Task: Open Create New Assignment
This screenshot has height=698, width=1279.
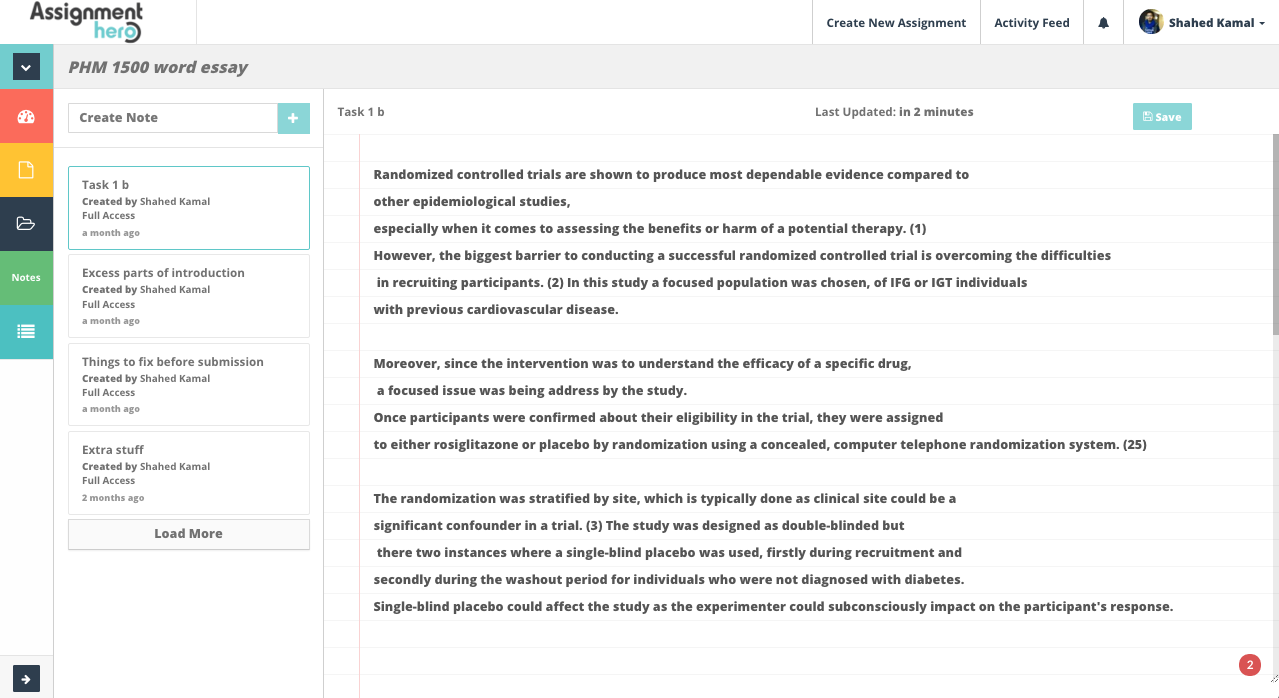Action: click(x=895, y=22)
